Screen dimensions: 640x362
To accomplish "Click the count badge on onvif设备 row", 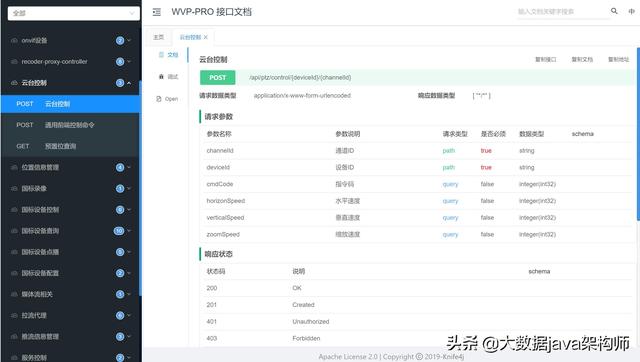I will pyautogui.click(x=120, y=40).
